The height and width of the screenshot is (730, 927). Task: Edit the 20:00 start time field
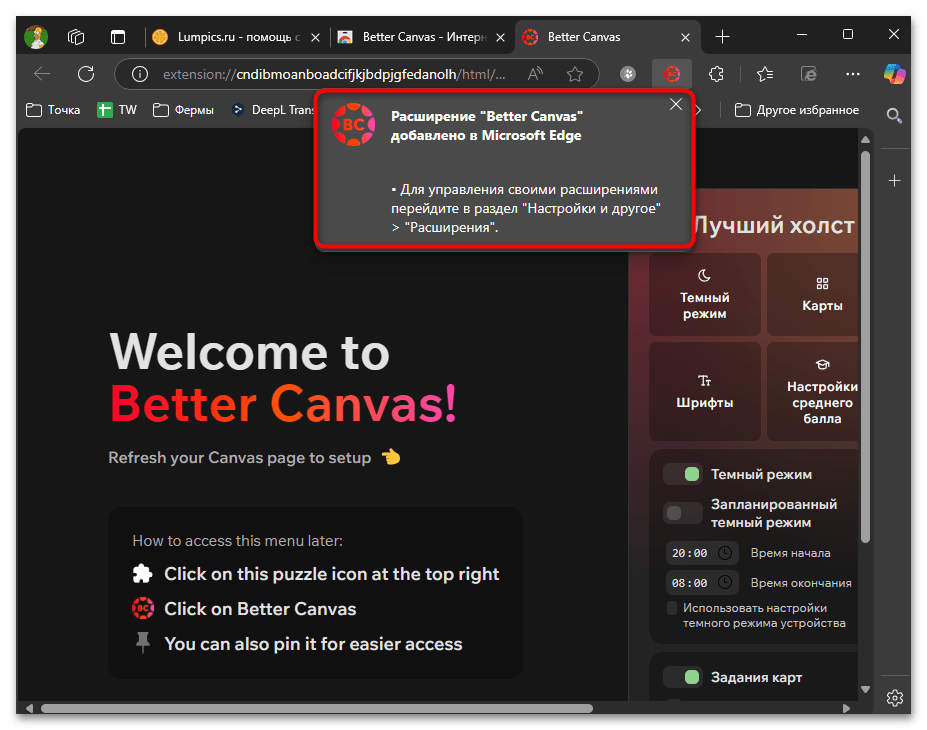click(x=702, y=553)
